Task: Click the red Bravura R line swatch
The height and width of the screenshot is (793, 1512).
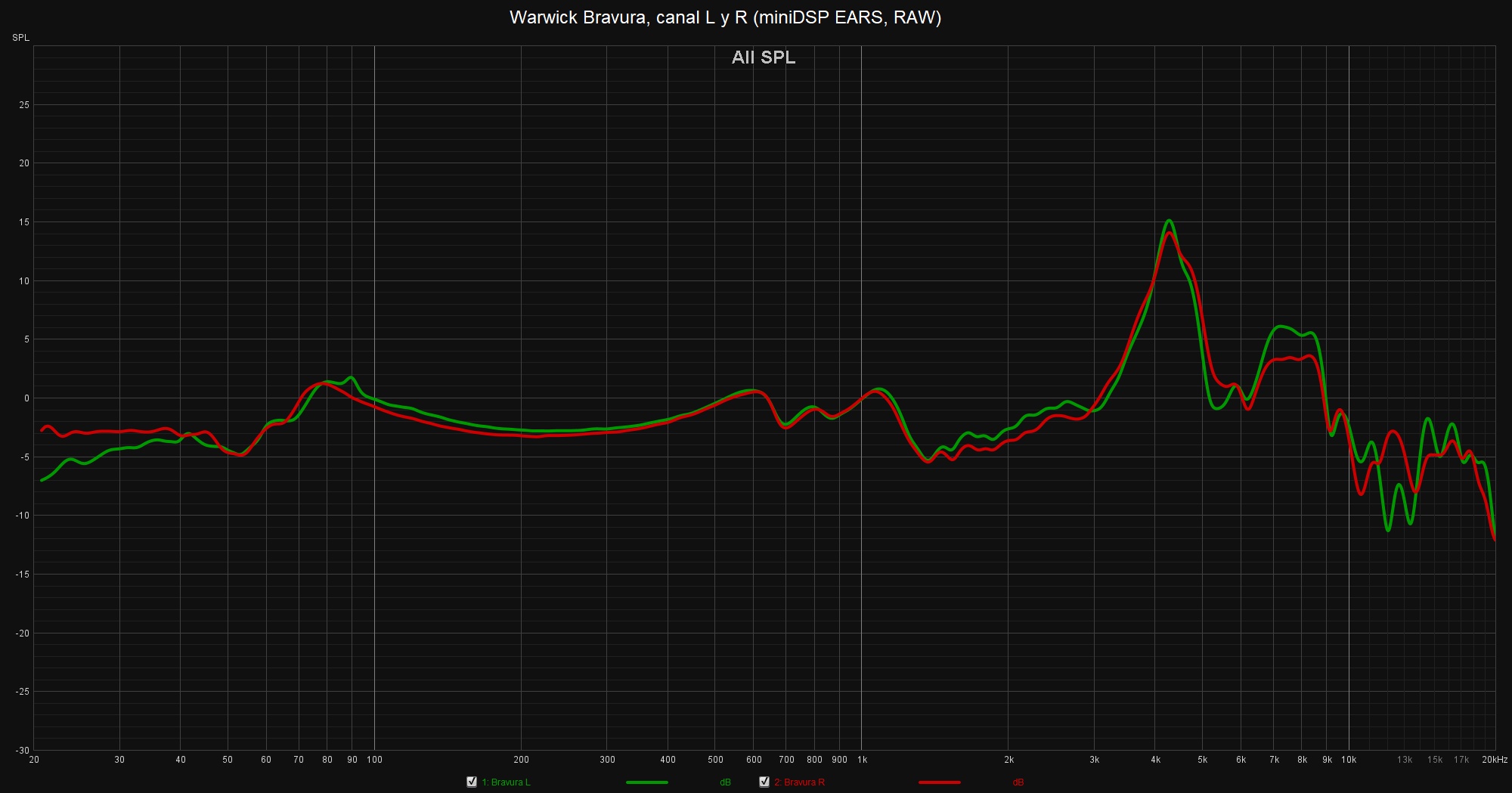Action: pos(939,782)
